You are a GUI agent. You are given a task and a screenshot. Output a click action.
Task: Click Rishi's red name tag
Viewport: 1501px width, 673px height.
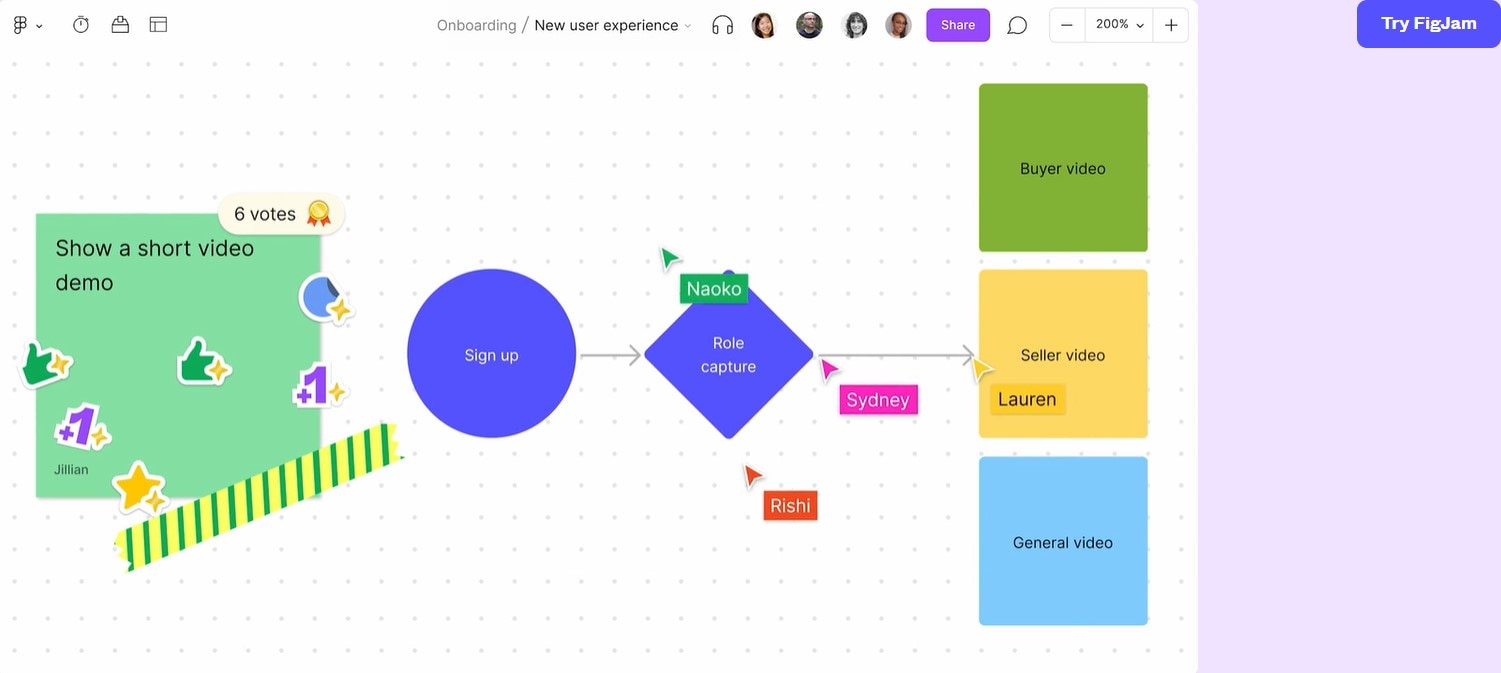pos(790,506)
